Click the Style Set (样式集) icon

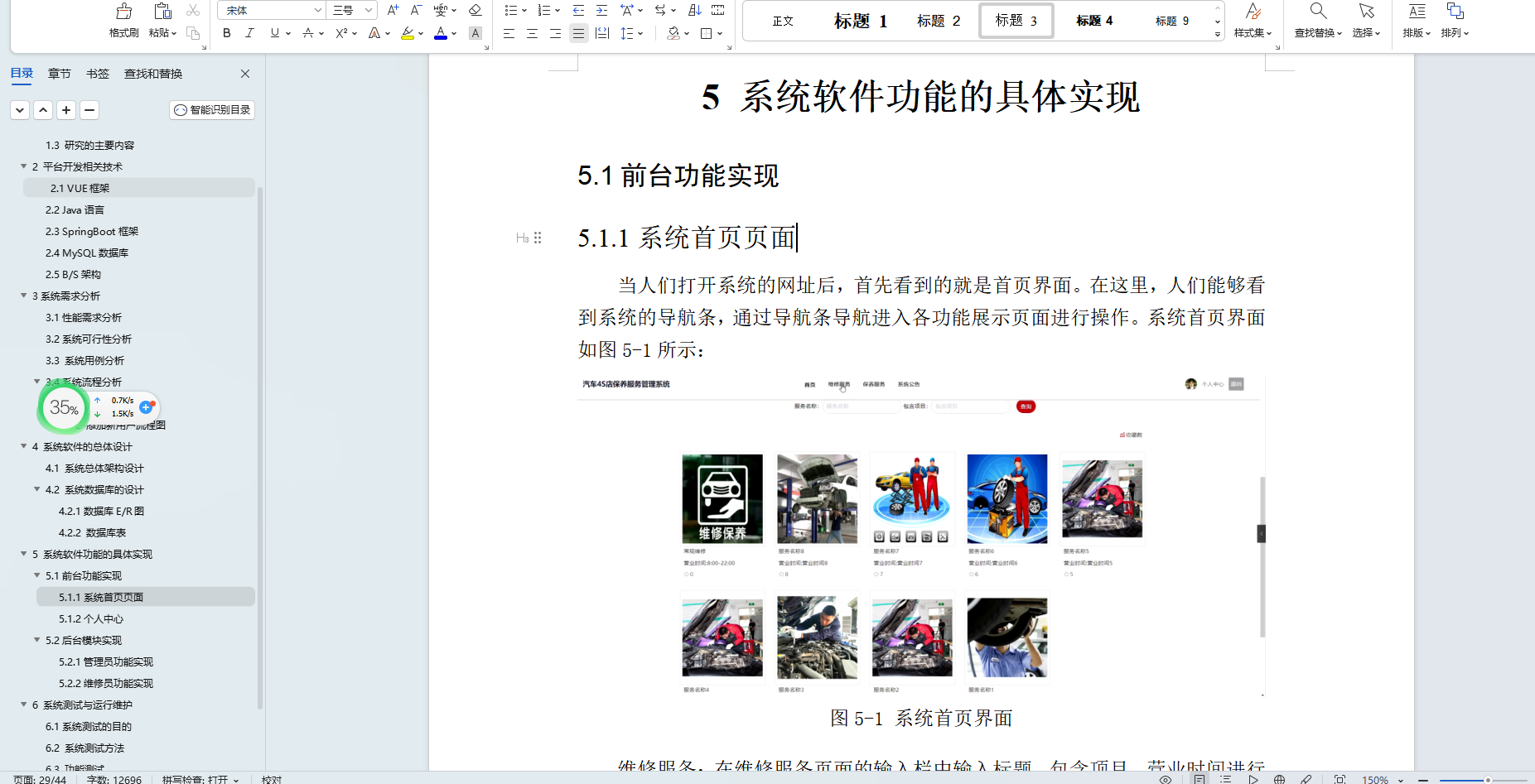1253,12
